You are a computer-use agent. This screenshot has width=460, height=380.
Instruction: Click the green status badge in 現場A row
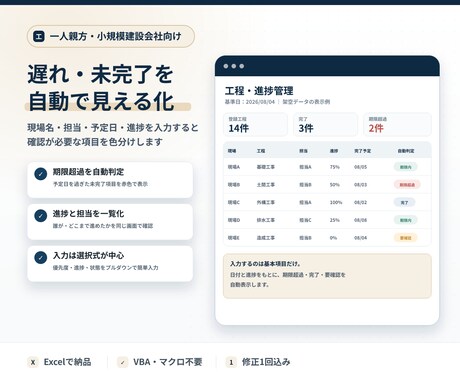[x=405, y=167]
